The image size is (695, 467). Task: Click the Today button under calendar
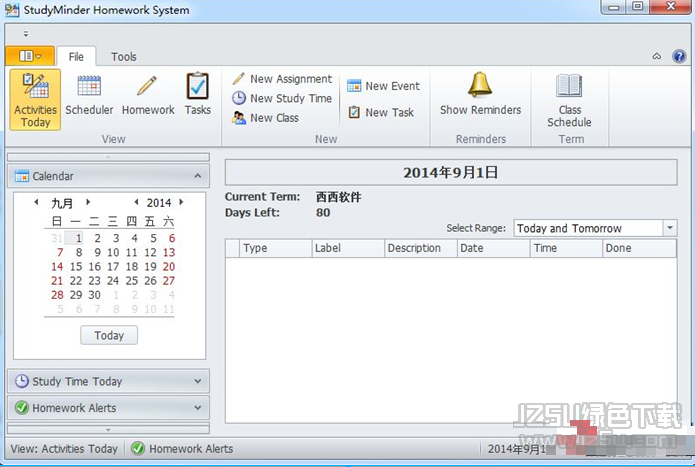coord(109,335)
